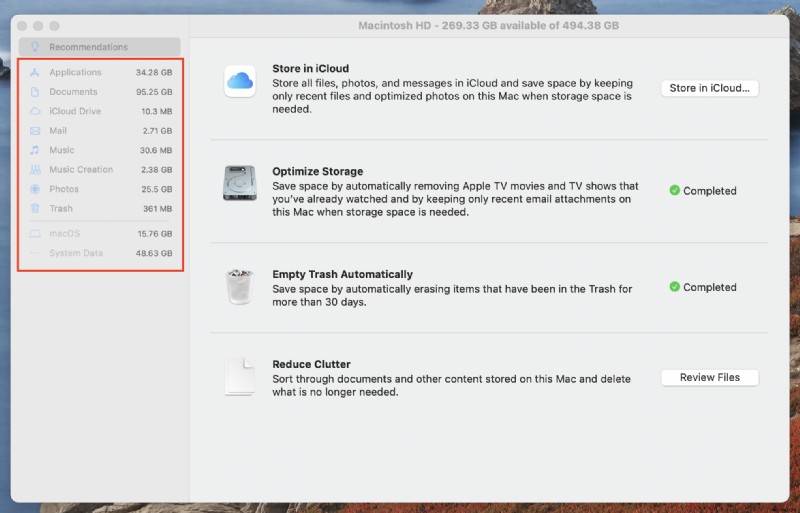Click the Store in iCloud heading

pos(311,68)
